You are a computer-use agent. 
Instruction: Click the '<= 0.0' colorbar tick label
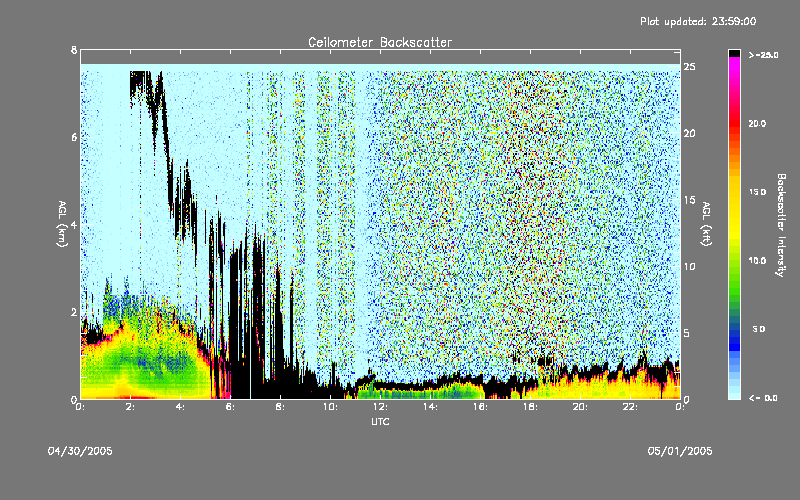click(763, 397)
